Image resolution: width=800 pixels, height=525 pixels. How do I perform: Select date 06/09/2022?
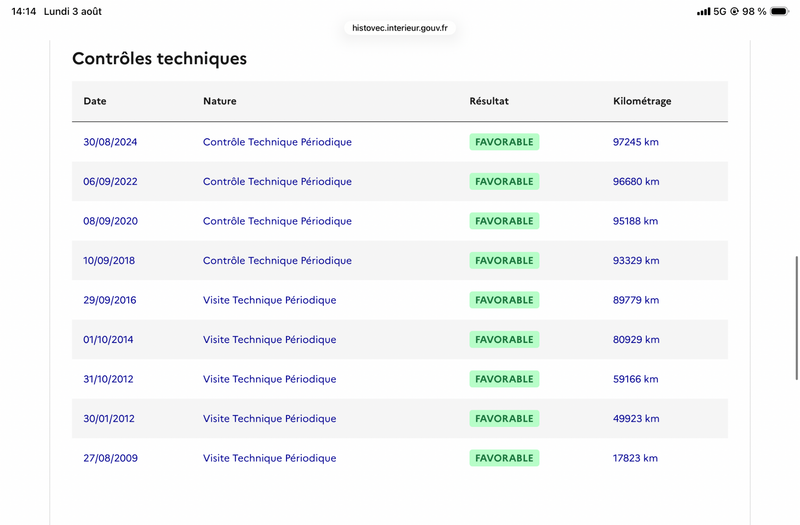pos(110,181)
